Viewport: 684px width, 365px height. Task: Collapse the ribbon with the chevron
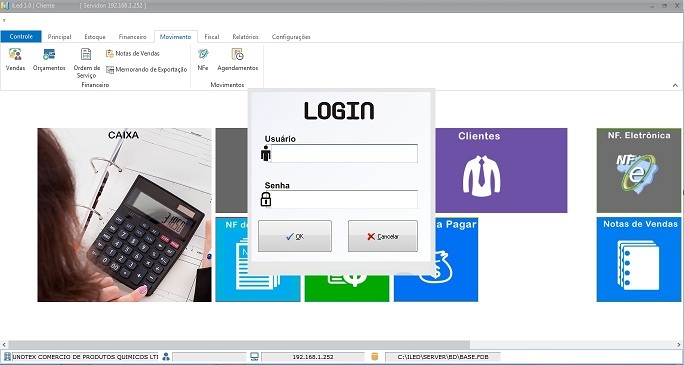(x=675, y=85)
